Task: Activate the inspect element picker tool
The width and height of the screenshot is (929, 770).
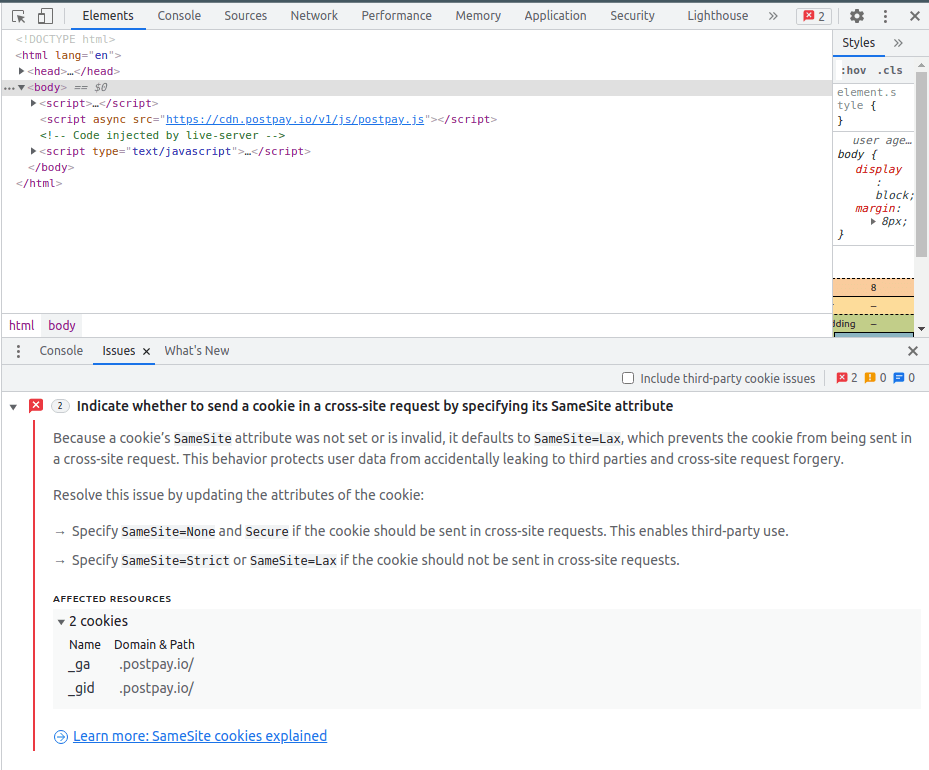Action: click(18, 16)
